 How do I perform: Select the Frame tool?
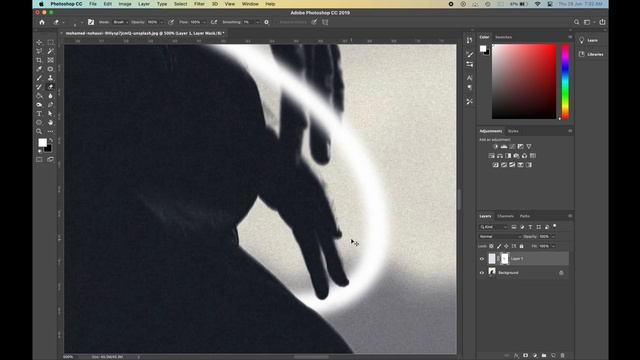pos(50,60)
